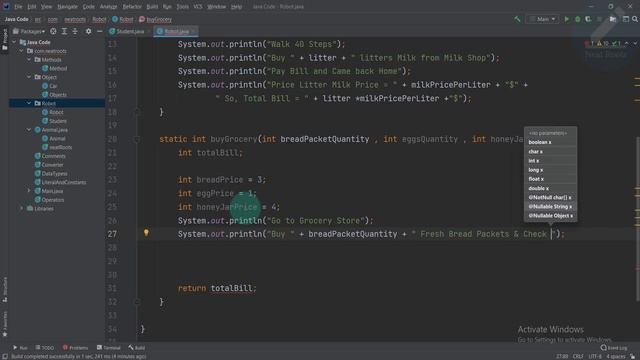Open Project panel gear settings
Image resolution: width=640 pixels, height=360 pixels.
[88, 31]
